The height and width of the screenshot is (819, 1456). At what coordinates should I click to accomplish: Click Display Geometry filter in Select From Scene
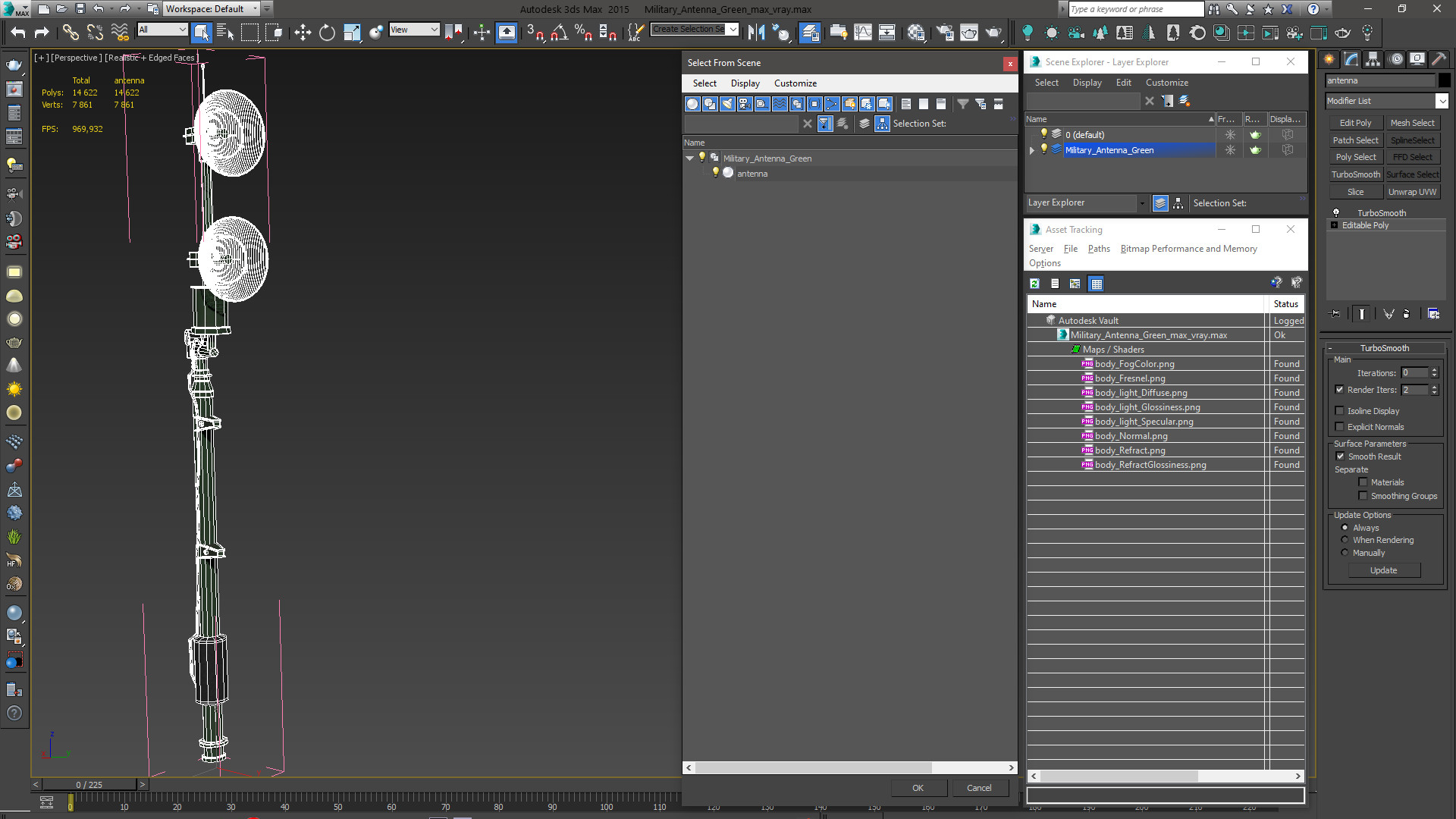(692, 104)
